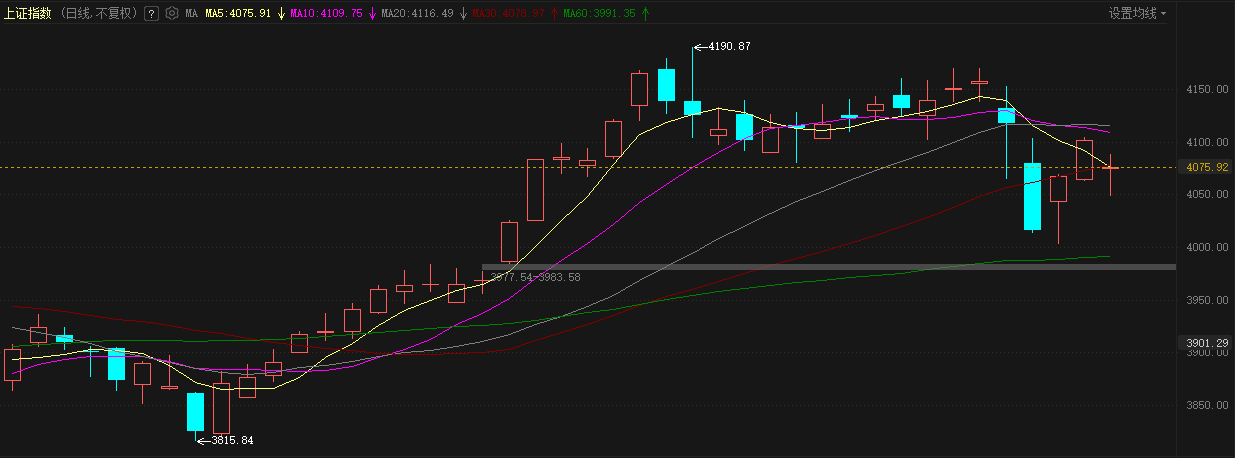This screenshot has height=458, width=1235.
Task: Click the 4150.00 axis label
Action: tap(1207, 90)
